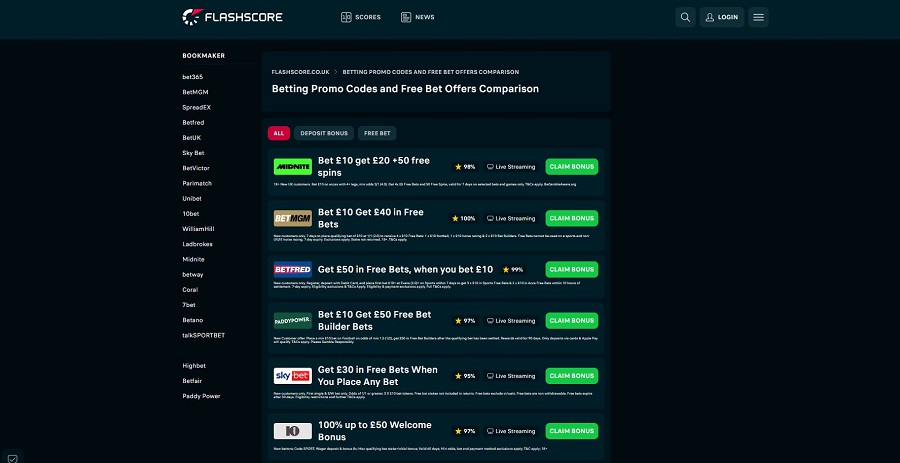
Task: Click the 10bet logo in offer list
Action: click(x=293, y=431)
